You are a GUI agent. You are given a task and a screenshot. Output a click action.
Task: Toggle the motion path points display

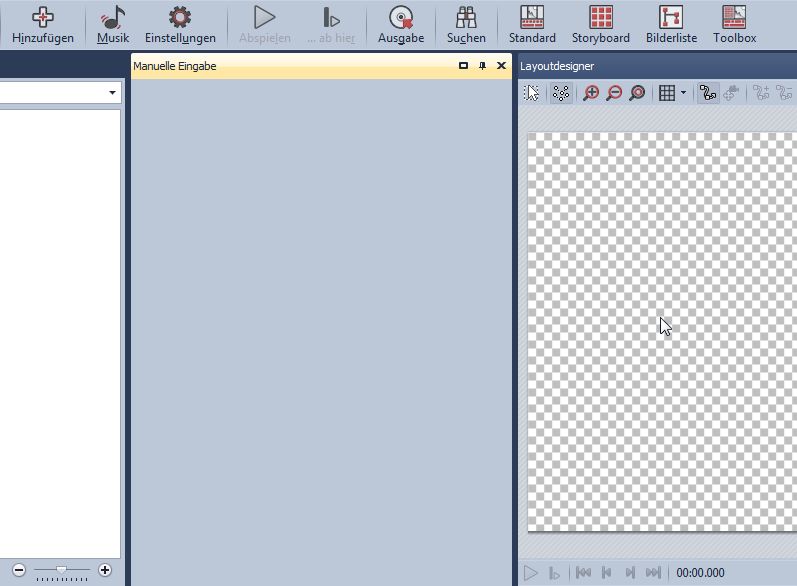[561, 93]
